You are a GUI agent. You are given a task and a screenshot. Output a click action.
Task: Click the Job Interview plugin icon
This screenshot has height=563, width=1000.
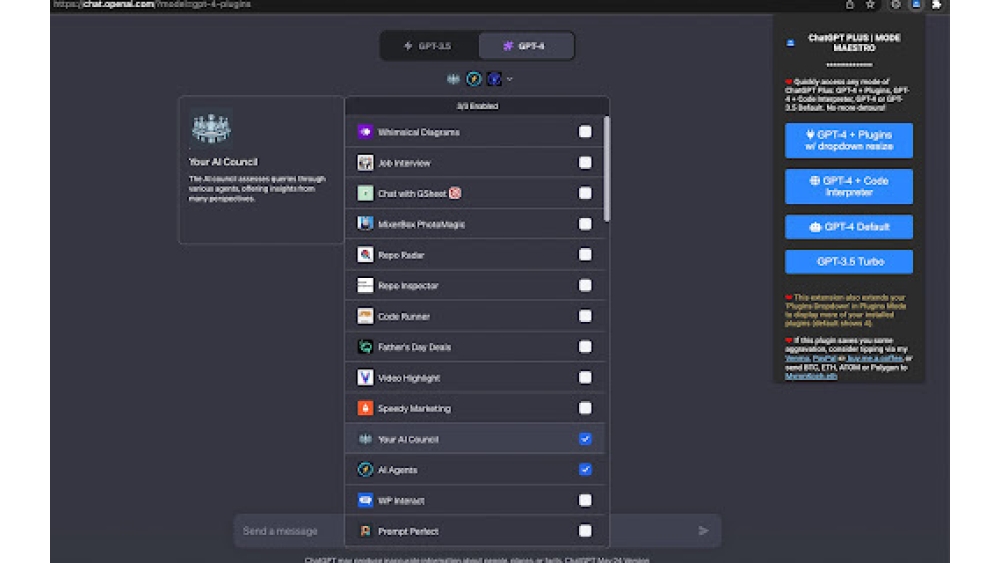tap(365, 163)
